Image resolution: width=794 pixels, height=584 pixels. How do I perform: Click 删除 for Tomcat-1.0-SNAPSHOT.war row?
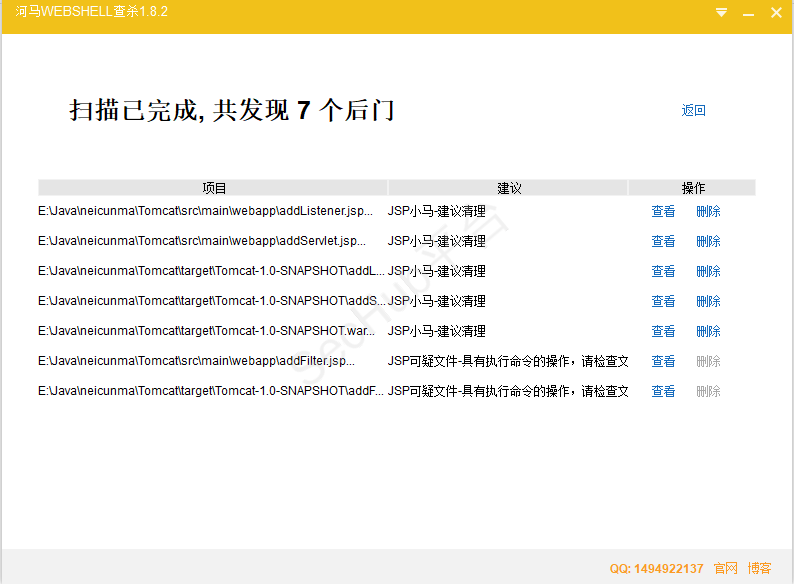[x=708, y=332]
